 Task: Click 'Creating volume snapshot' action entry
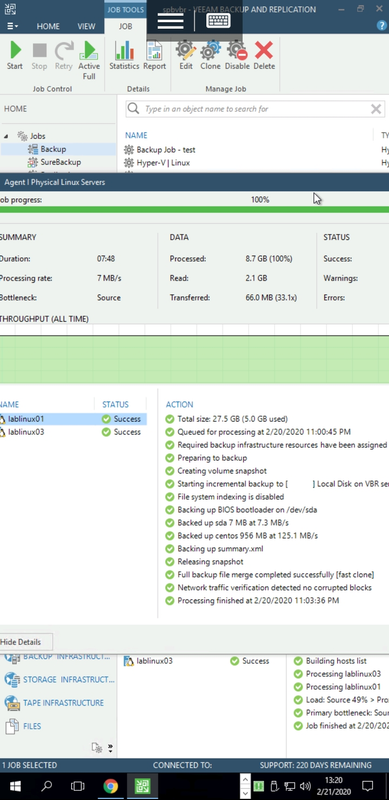click(216, 471)
